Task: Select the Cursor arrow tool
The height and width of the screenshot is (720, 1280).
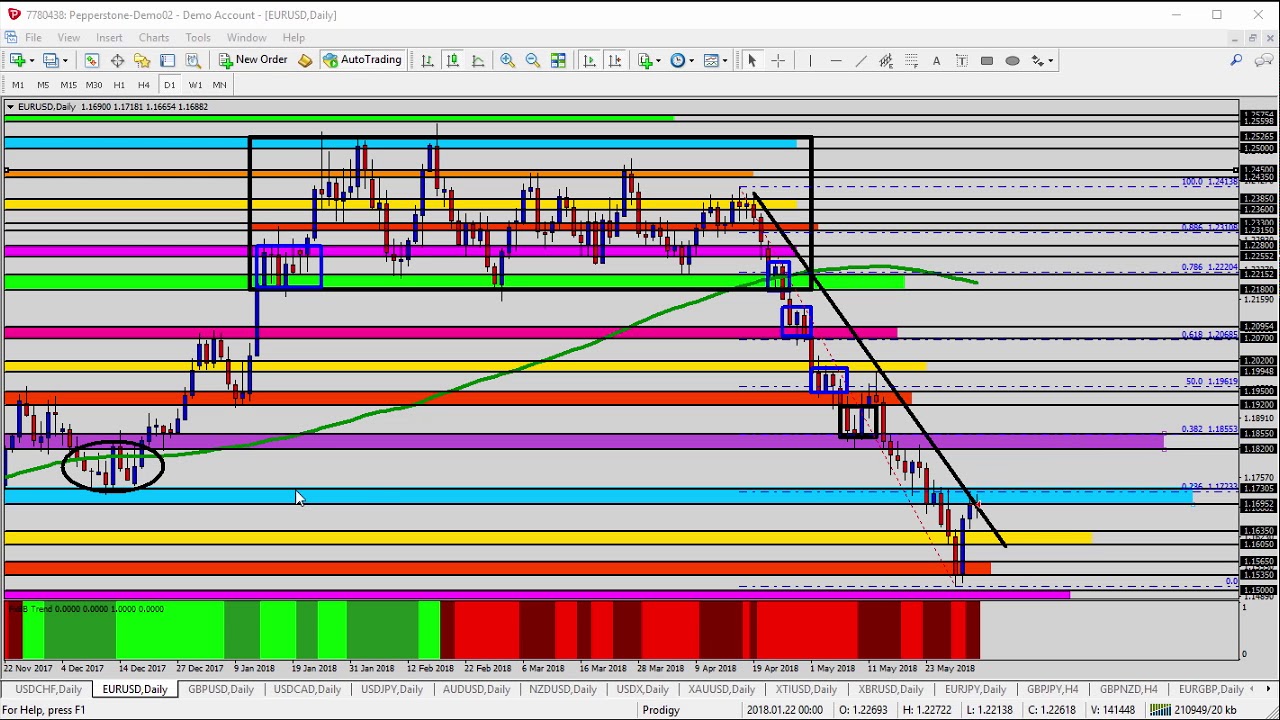Action: pos(752,60)
